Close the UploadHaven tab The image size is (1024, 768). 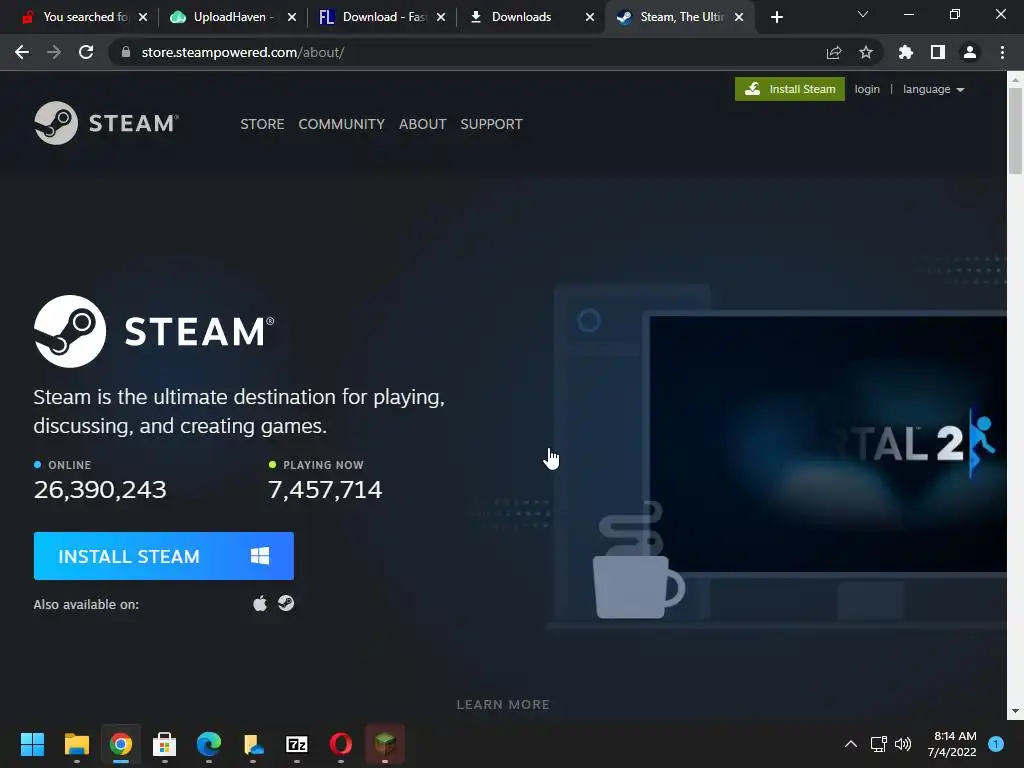292,17
